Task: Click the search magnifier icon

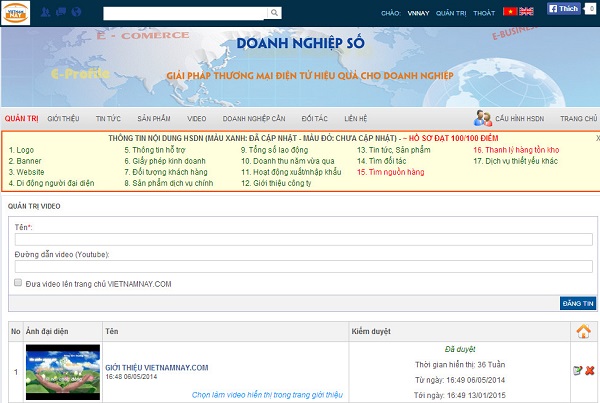Action: click(x=274, y=13)
